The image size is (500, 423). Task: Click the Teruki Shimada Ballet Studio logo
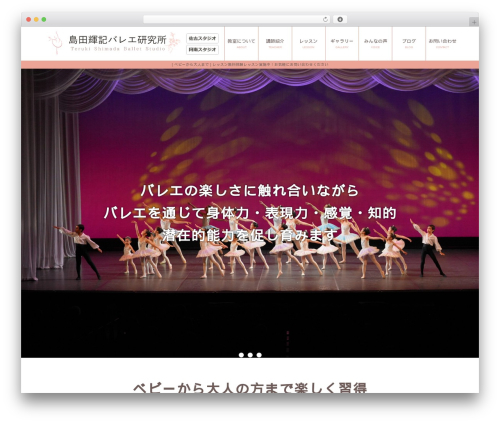tap(114, 43)
